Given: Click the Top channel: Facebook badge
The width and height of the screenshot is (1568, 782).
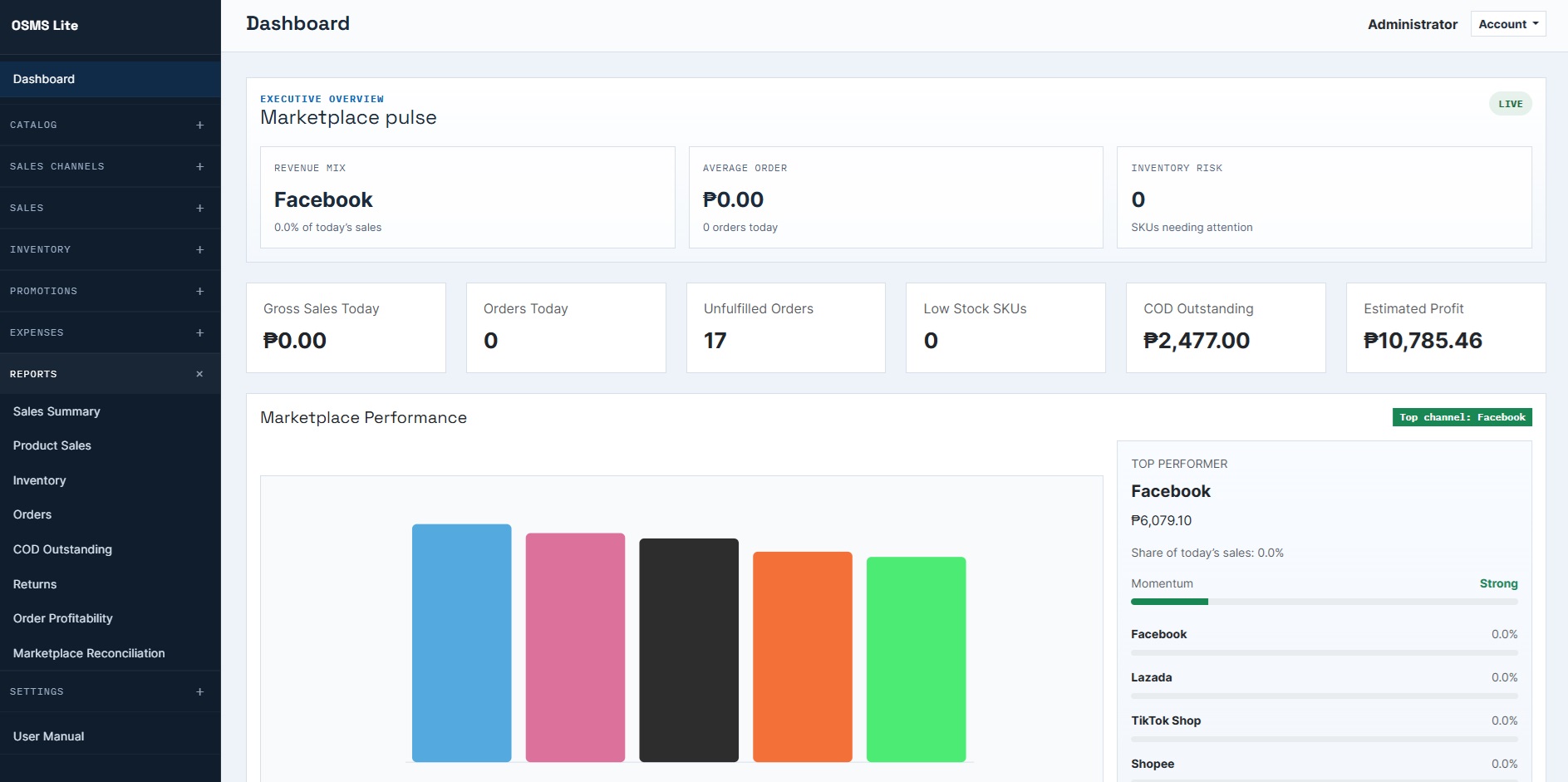Looking at the screenshot, I should 1462,417.
